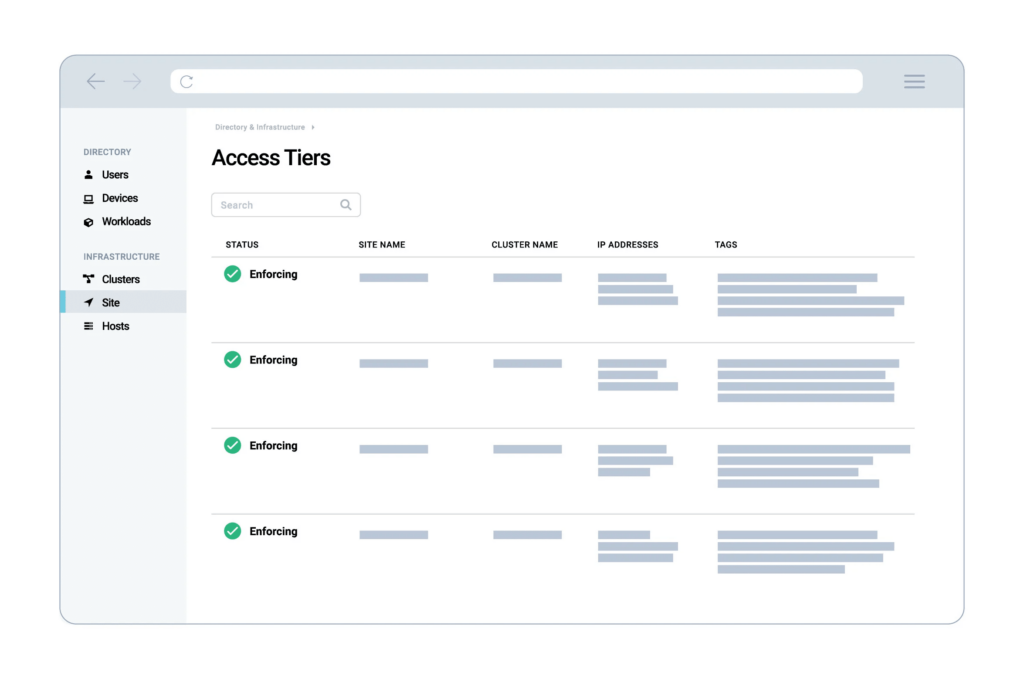This screenshot has width=1024, height=679.
Task: Click Enforcing text in fourth row
Action: [273, 531]
